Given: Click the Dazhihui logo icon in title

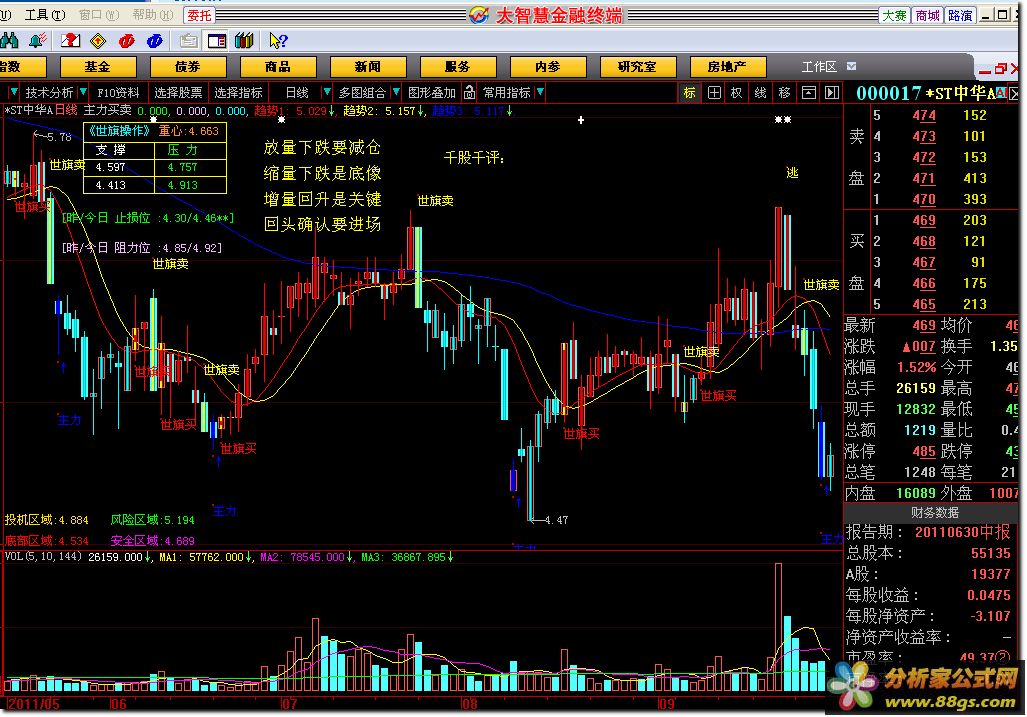Looking at the screenshot, I should (479, 14).
